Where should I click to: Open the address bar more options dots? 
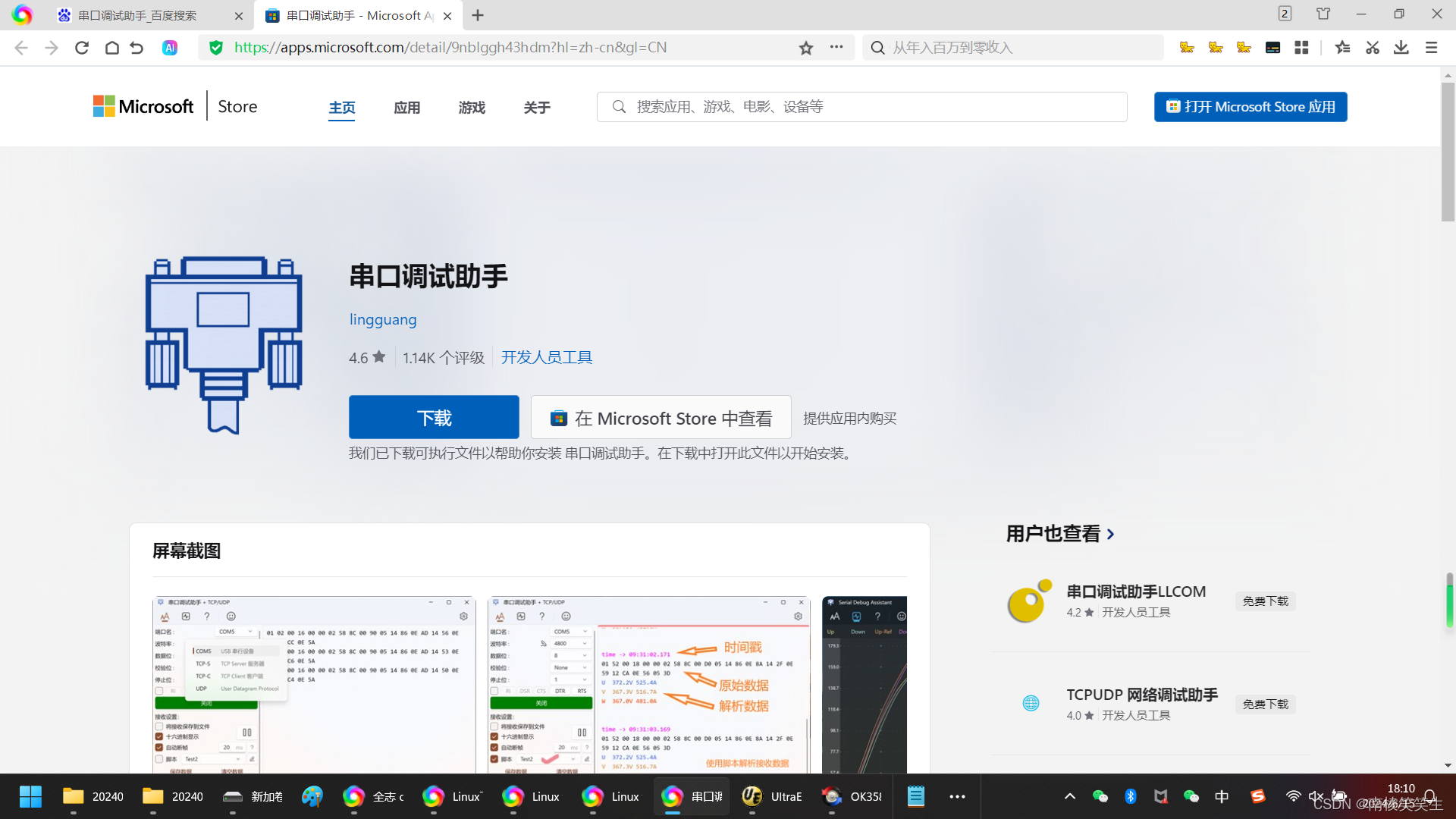(x=836, y=47)
